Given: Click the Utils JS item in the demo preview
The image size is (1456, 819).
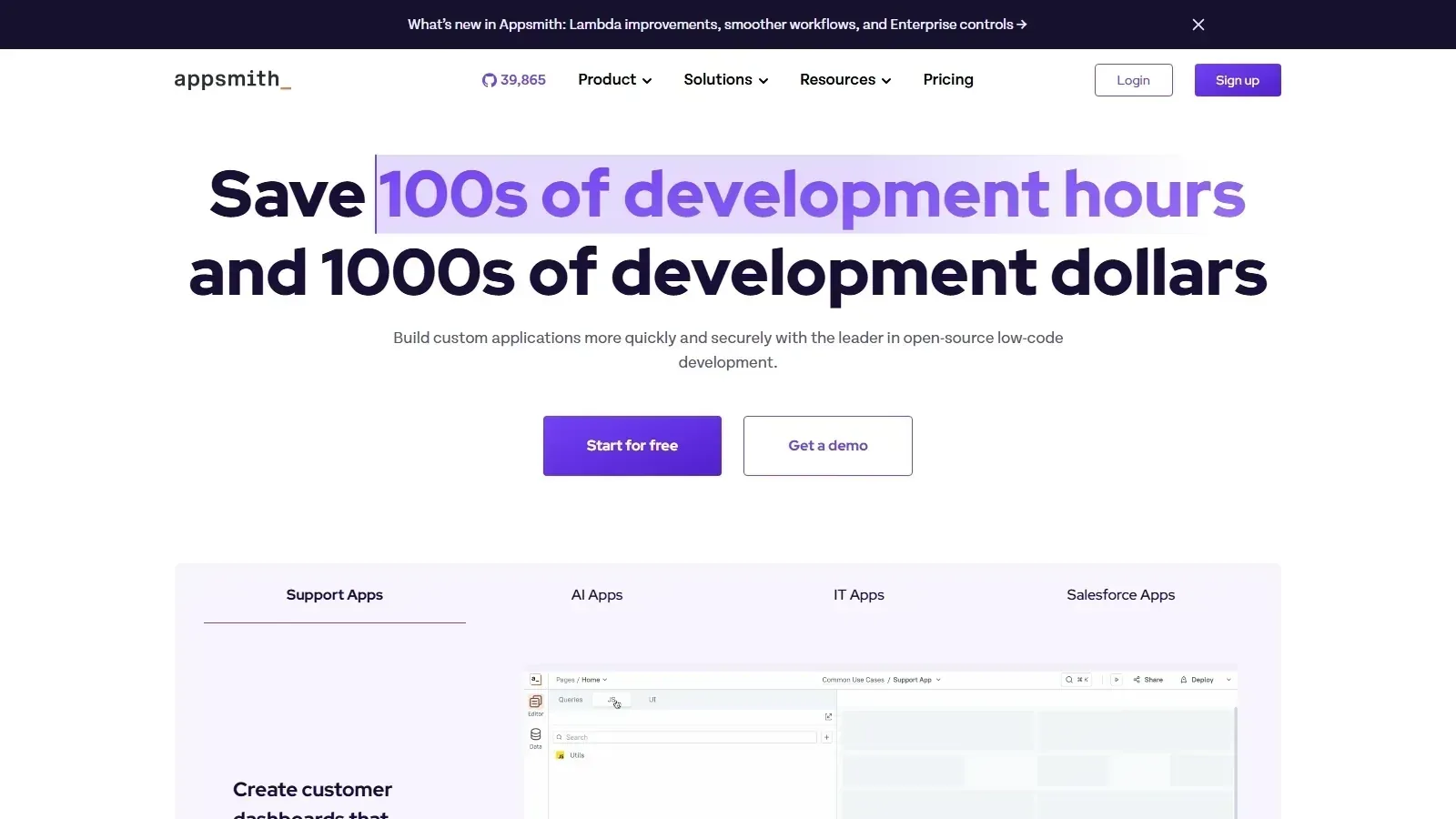Looking at the screenshot, I should tap(571, 755).
